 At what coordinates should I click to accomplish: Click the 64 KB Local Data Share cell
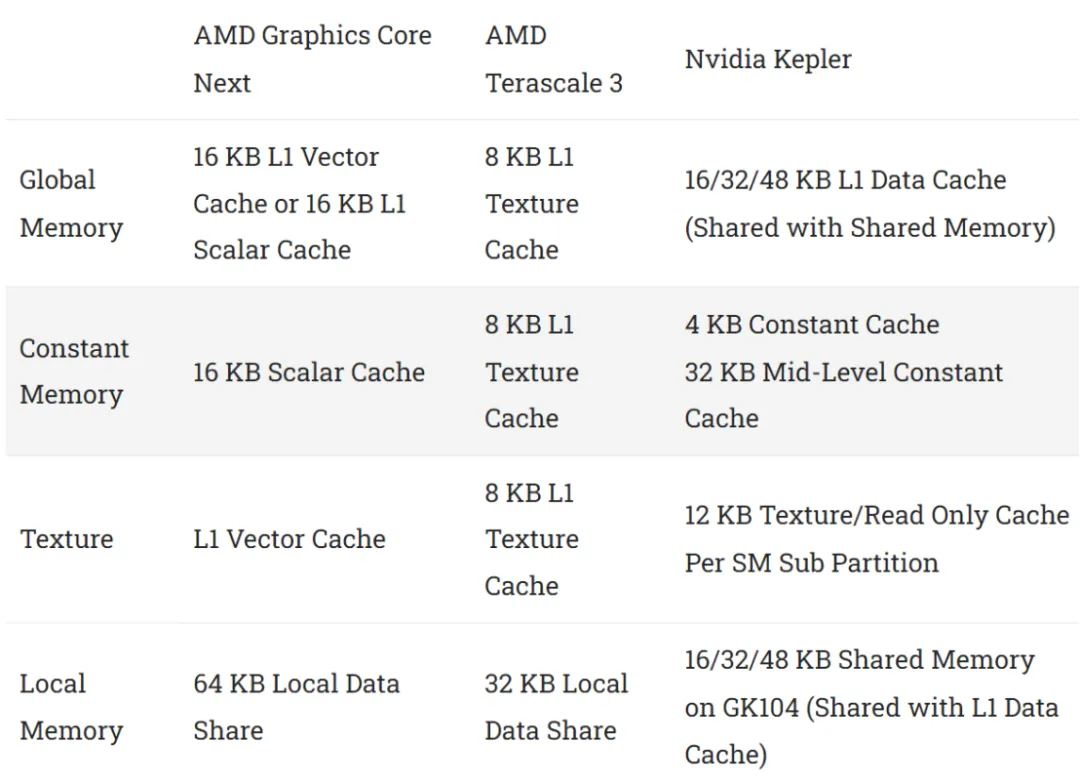(296, 707)
